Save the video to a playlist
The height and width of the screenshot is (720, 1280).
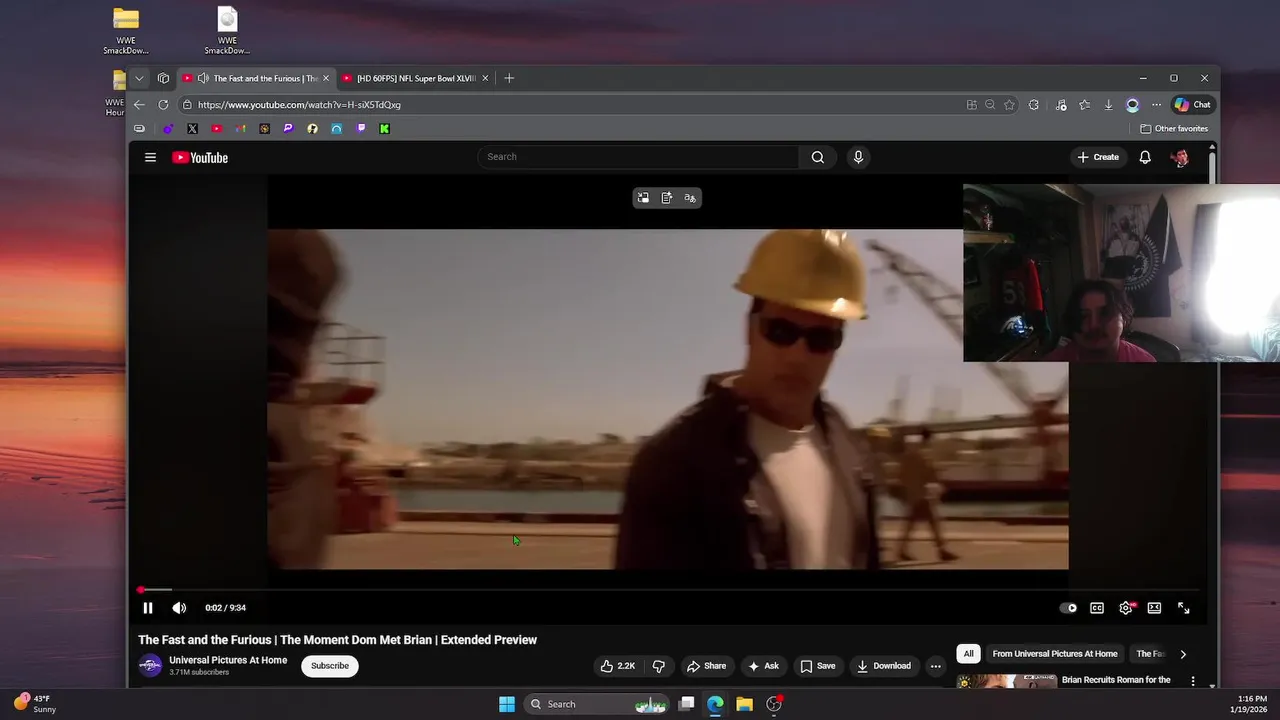pos(818,666)
